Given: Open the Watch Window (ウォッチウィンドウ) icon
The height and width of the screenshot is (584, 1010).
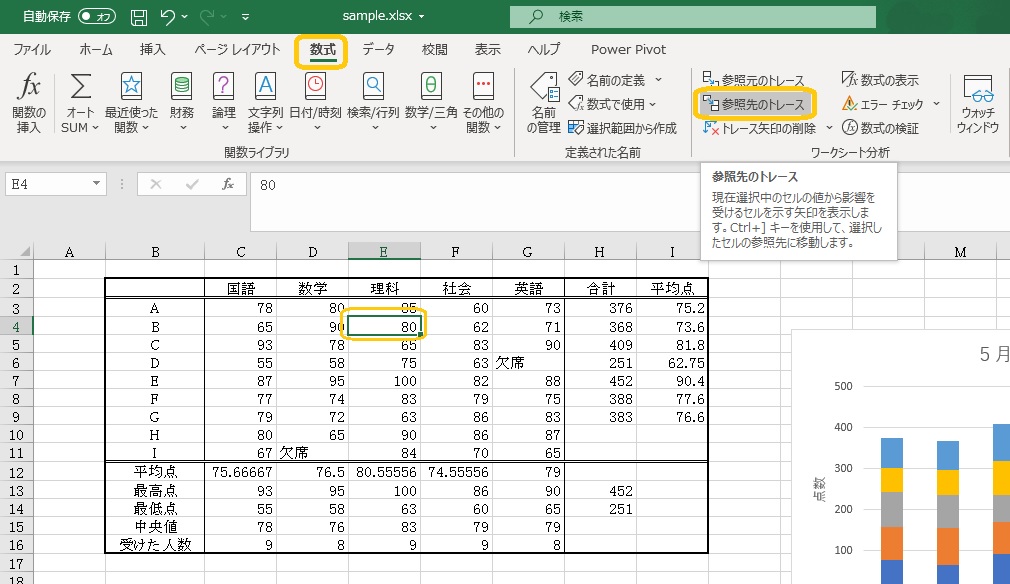Looking at the screenshot, I should pyautogui.click(x=977, y=94).
